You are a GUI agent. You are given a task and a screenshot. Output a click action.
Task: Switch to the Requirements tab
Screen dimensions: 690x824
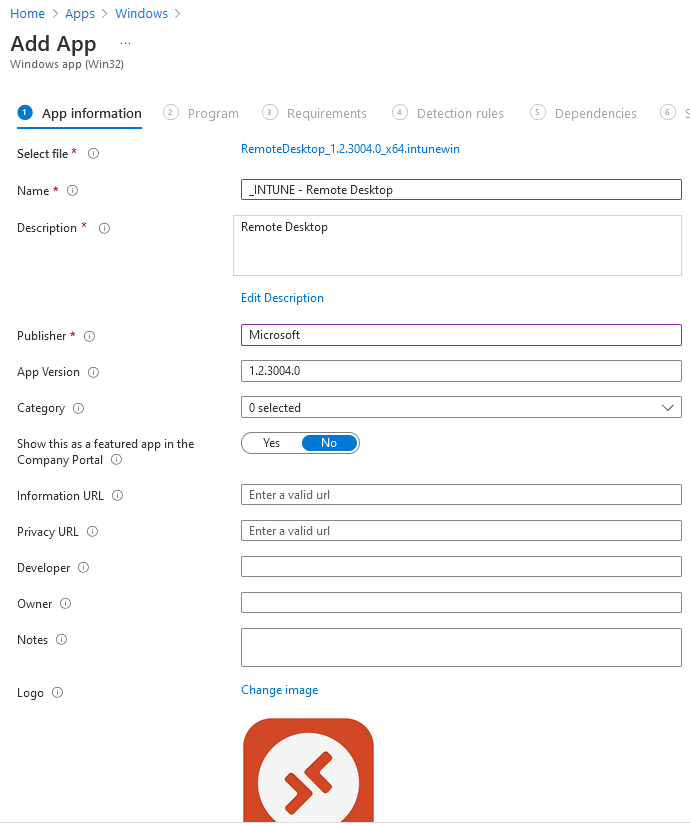tap(314, 114)
